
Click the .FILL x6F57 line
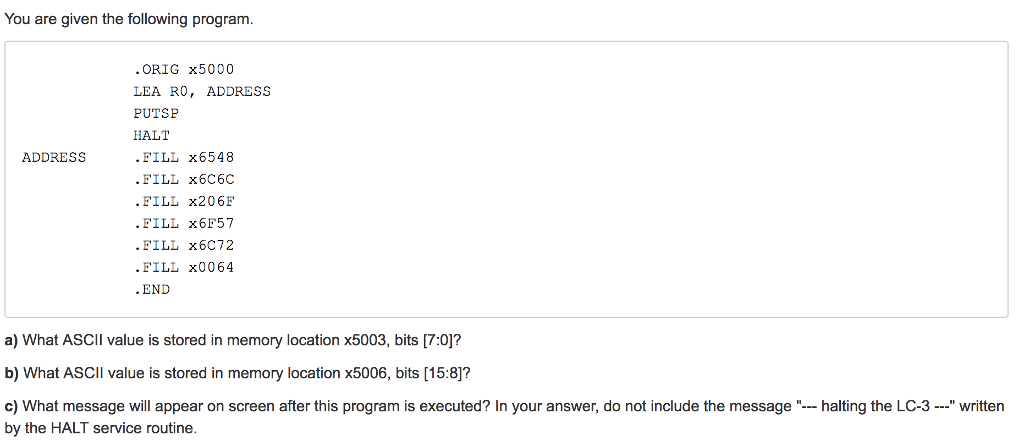(x=184, y=223)
